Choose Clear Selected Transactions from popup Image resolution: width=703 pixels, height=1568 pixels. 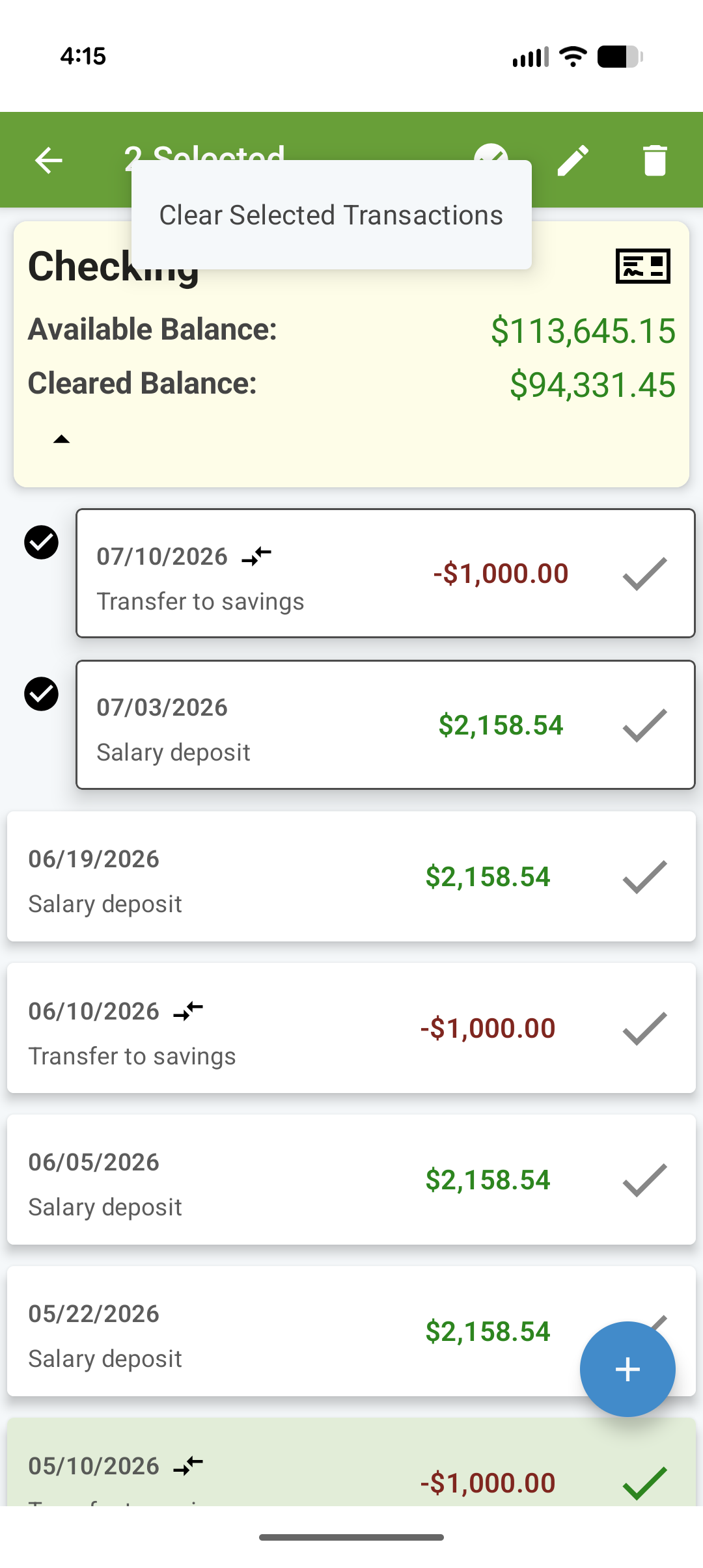coord(331,215)
